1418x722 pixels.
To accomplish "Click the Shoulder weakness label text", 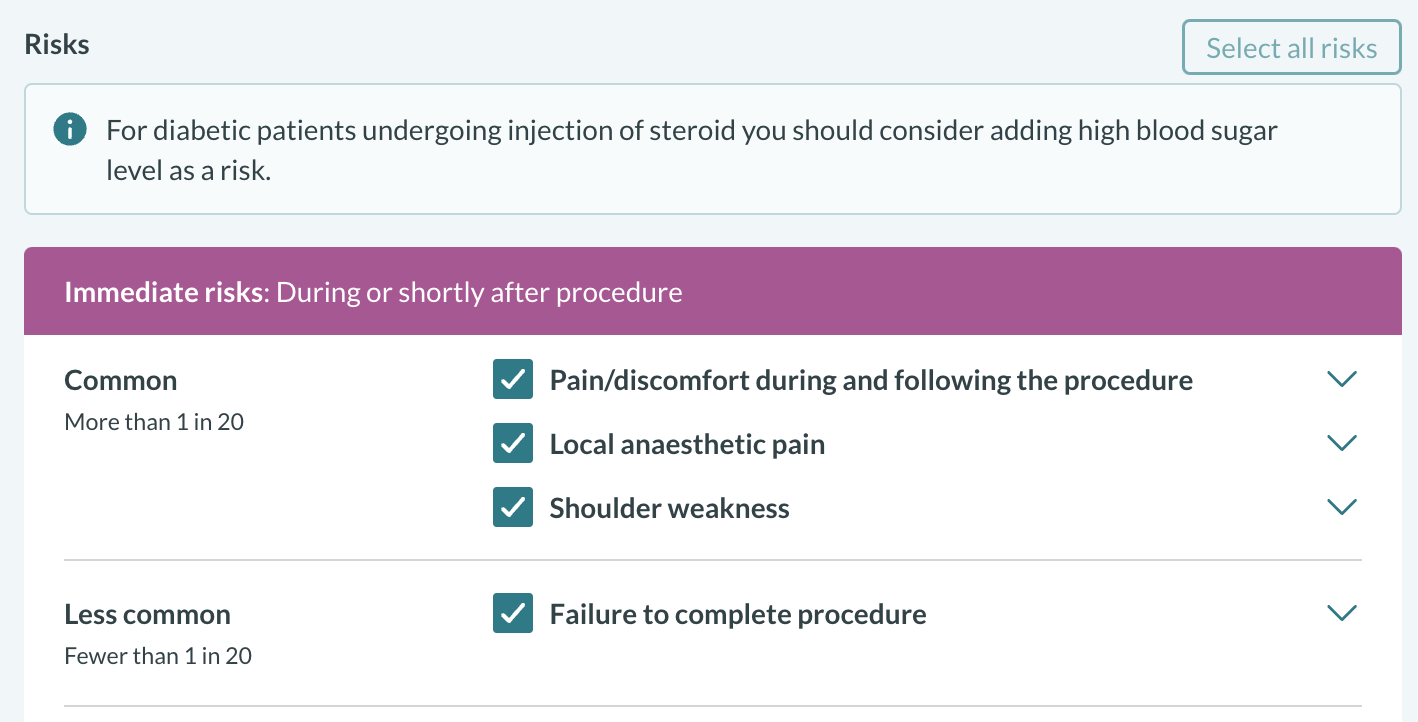I will tap(669, 509).
